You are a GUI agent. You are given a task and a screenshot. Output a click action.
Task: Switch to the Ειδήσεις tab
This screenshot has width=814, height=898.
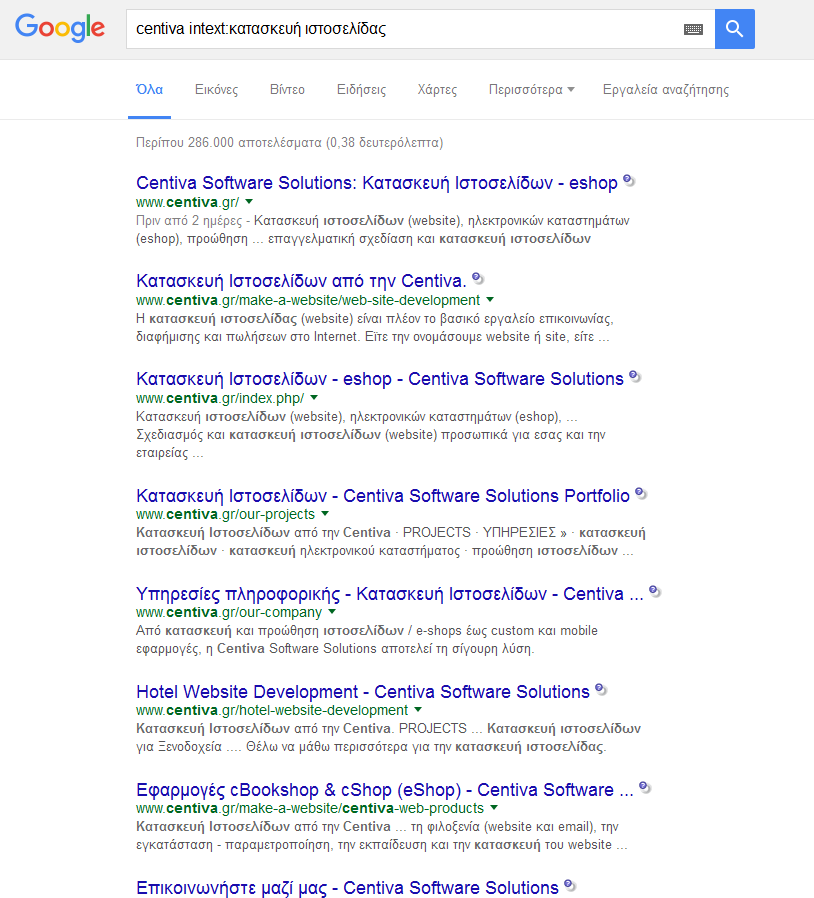click(361, 90)
